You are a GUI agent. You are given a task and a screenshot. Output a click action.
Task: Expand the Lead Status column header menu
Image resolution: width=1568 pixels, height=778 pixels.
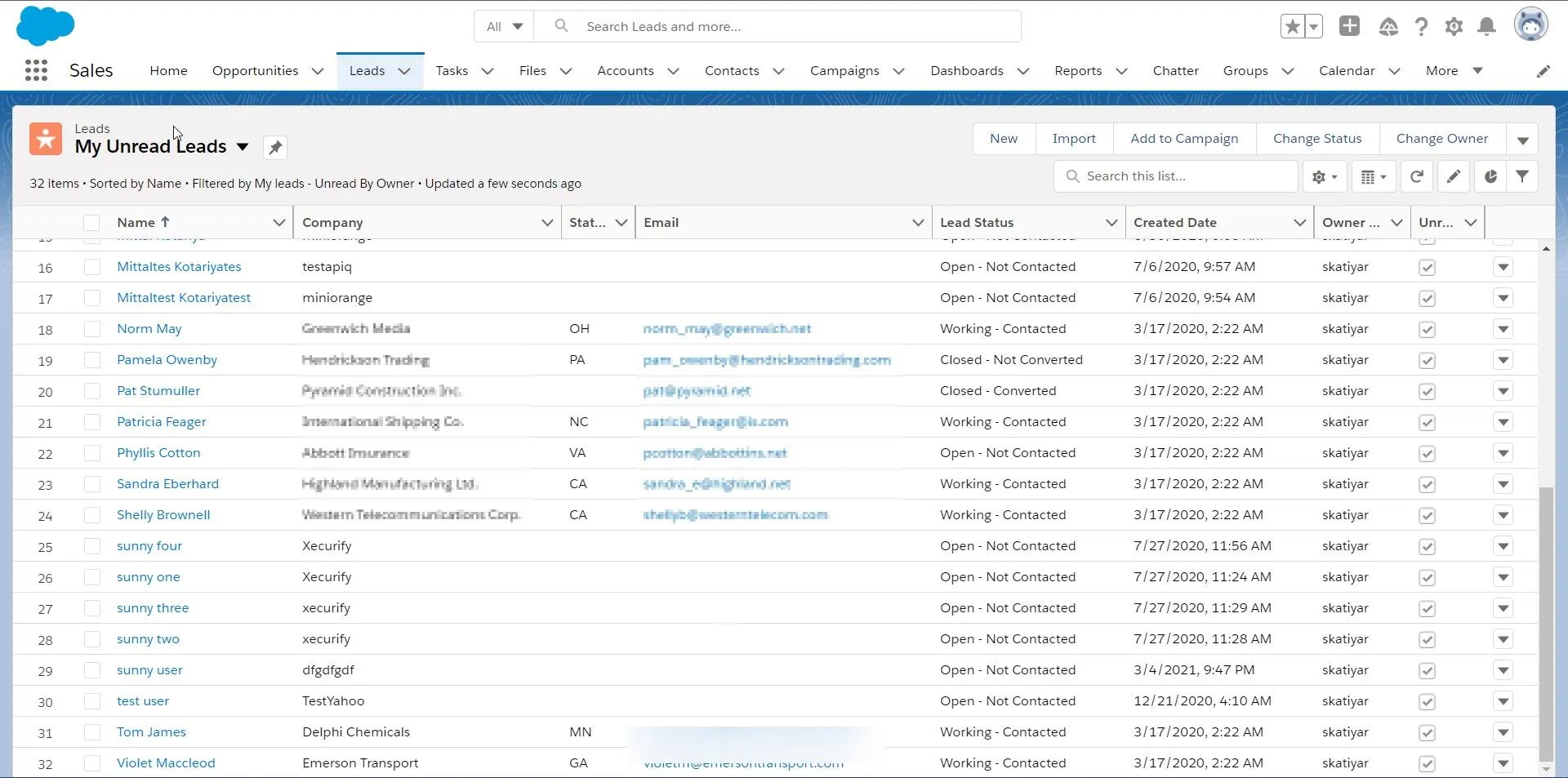[1111, 222]
